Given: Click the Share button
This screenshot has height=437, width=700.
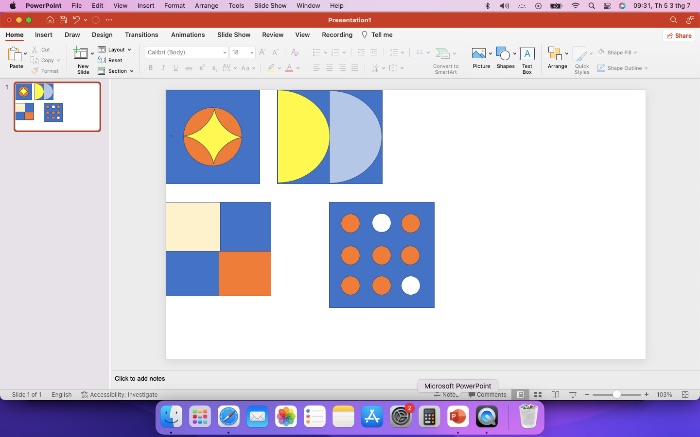Looking at the screenshot, I should coord(679,35).
